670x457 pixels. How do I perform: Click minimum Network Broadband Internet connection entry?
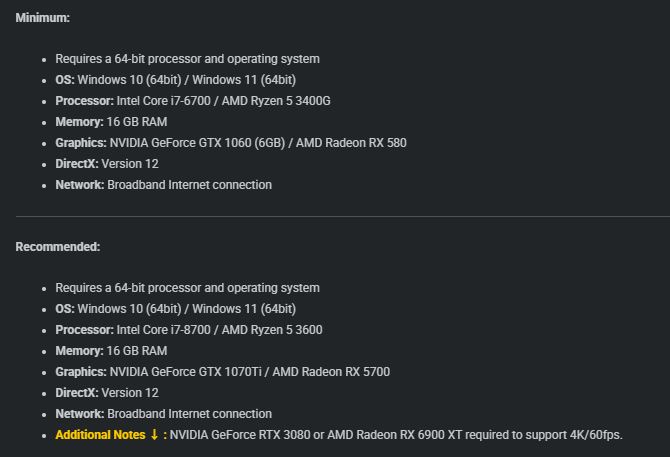click(164, 184)
